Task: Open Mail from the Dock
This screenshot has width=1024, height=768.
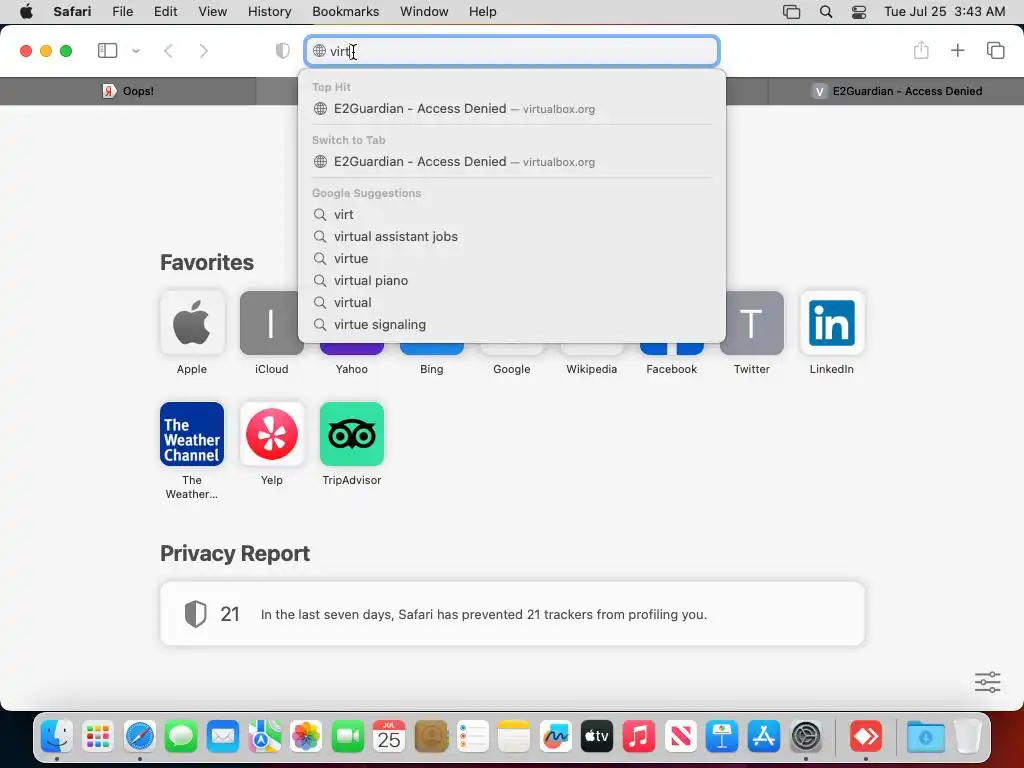Action: click(x=223, y=737)
